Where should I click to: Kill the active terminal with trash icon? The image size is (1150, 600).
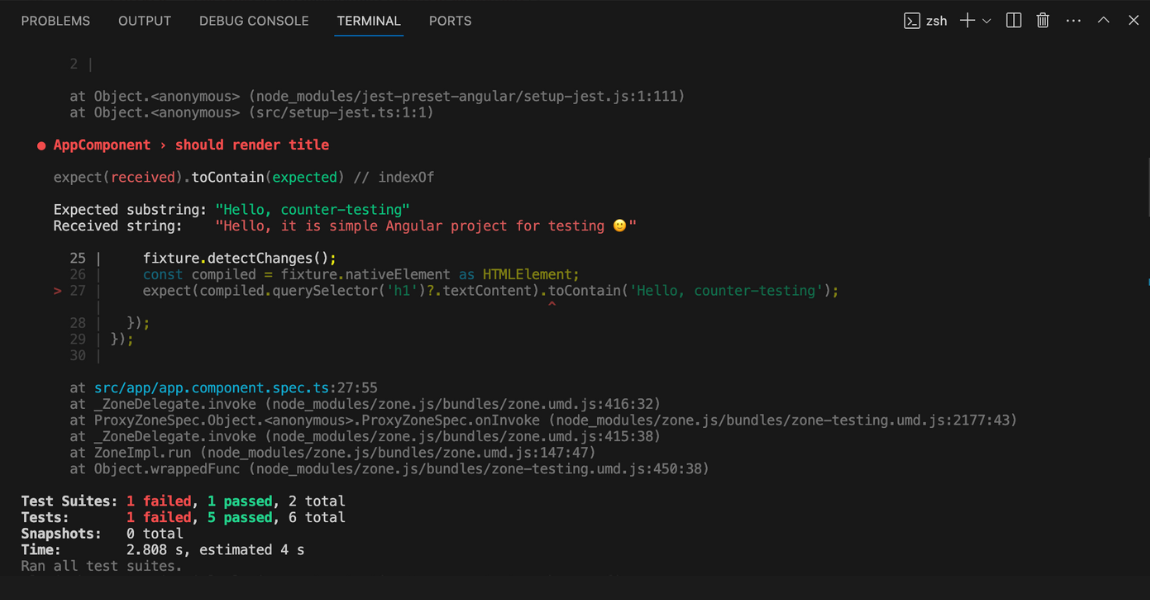pos(1042,19)
